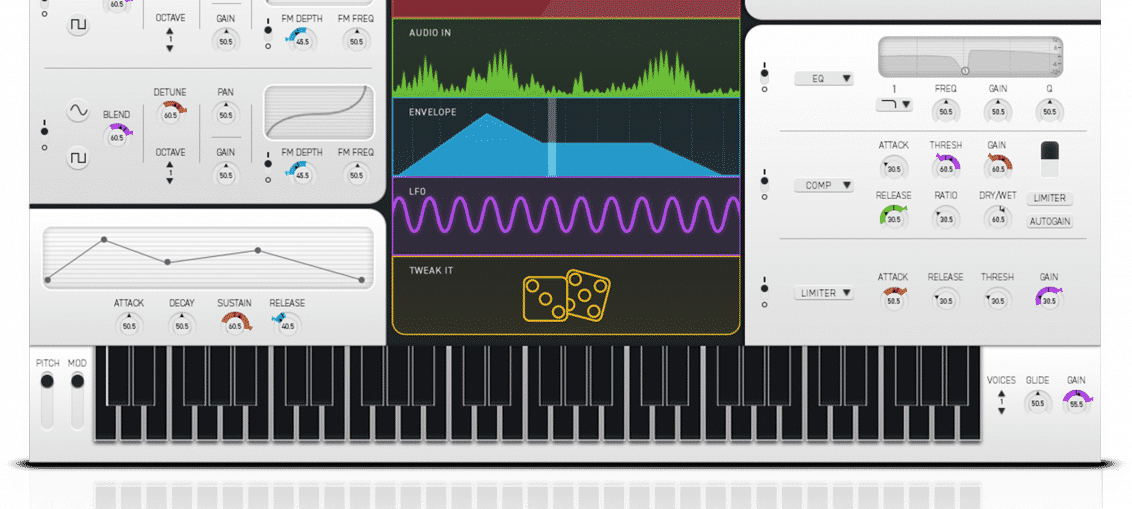The image size is (1132, 509).
Task: Select the sine waveform icon above Blend
Action: (x=78, y=112)
